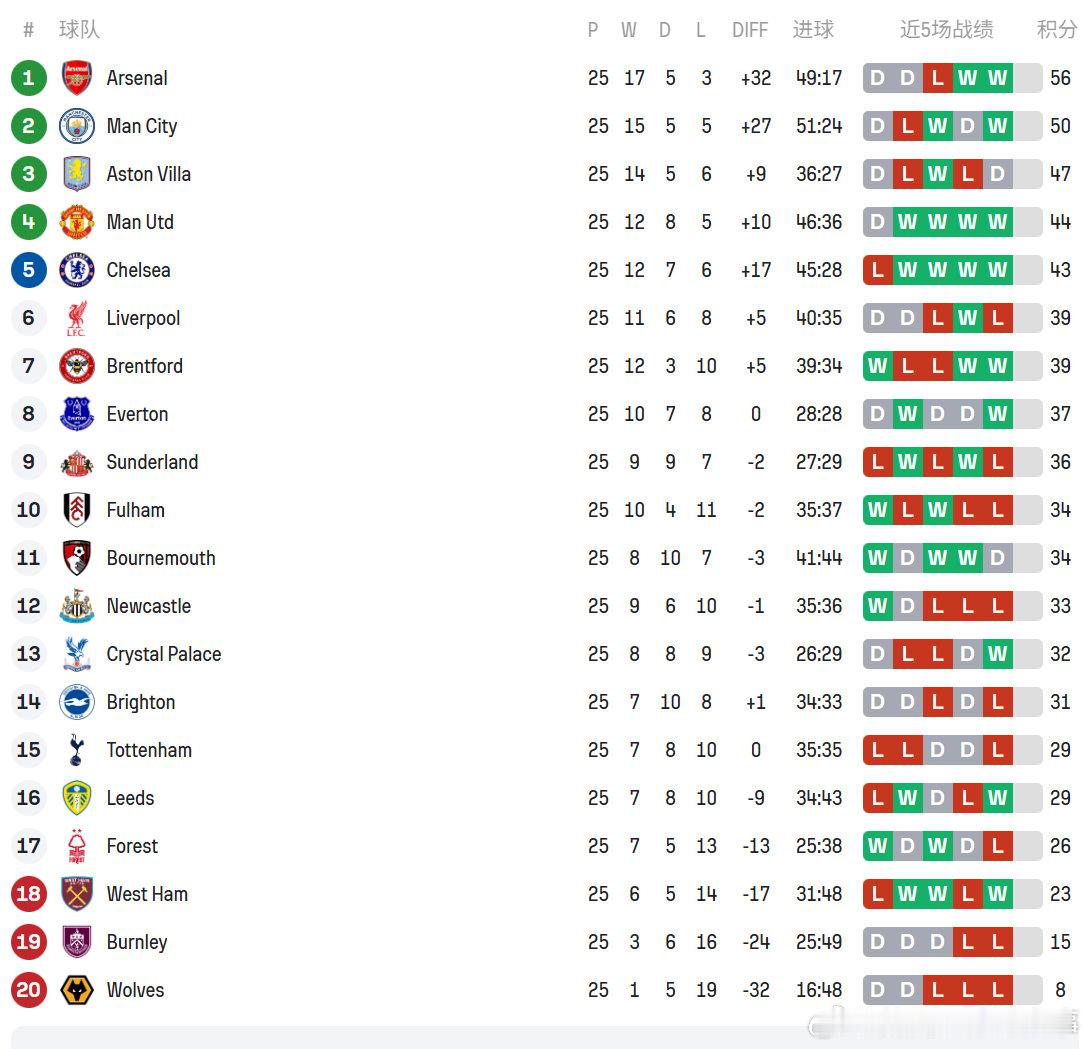The width and height of the screenshot is (1090, 1049).
Task: Open the Aston Villa team name link
Action: (148, 174)
